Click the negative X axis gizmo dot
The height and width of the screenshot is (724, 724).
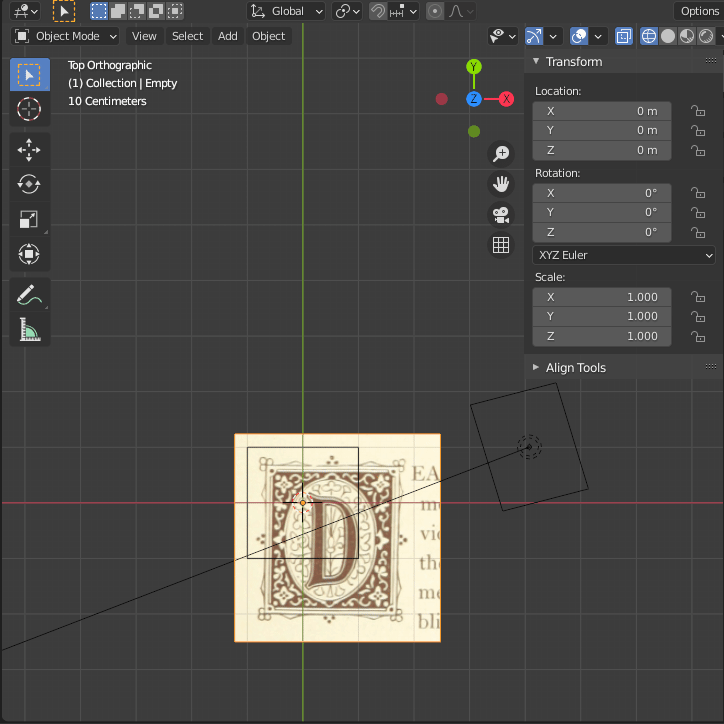tap(441, 99)
